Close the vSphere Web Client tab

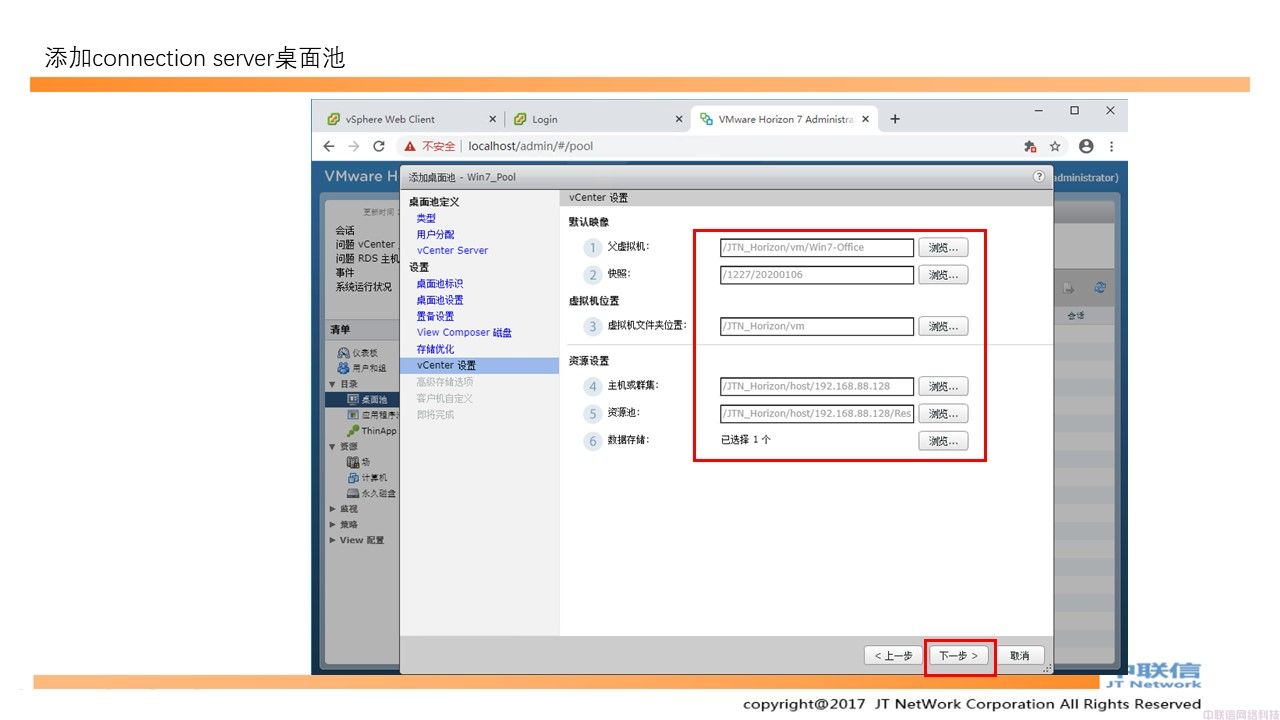pos(492,119)
